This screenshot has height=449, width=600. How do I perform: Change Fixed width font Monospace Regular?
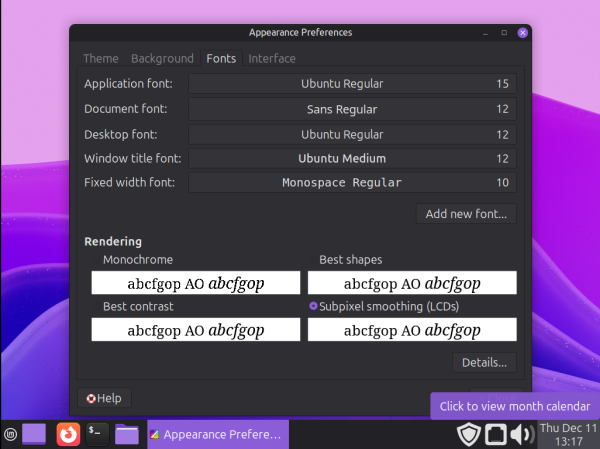pos(352,183)
